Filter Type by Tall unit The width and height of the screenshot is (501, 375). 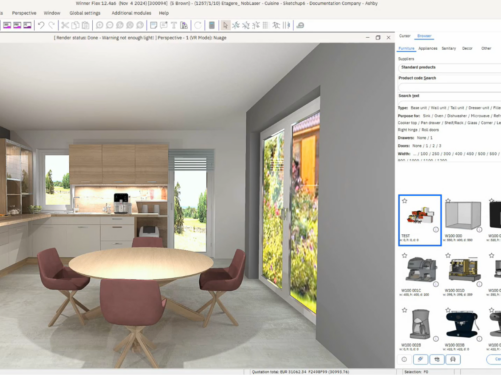point(457,108)
